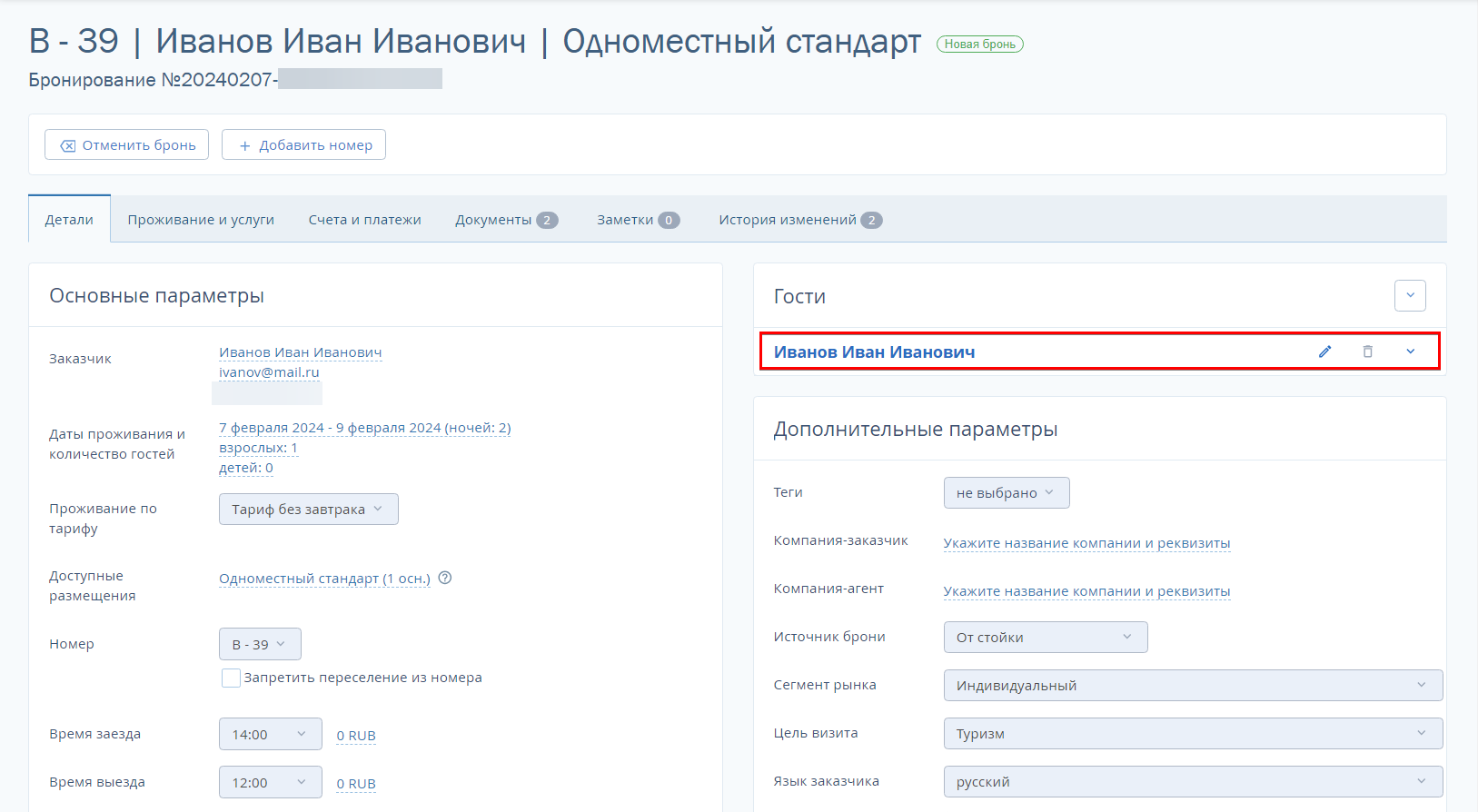Open check-in time 14:00 dropdown
The height and width of the screenshot is (812, 1478).
click(x=271, y=734)
